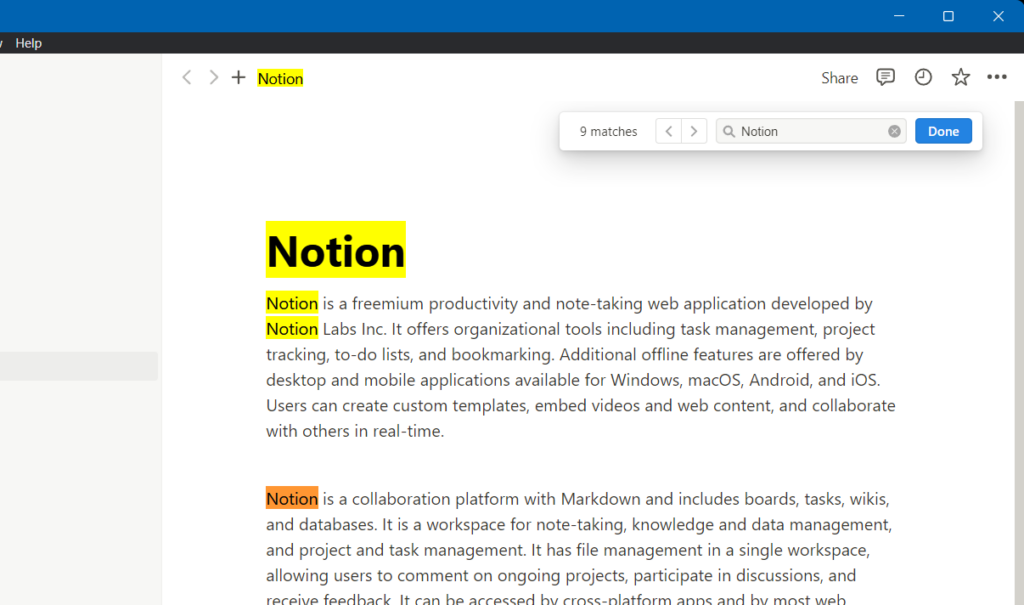Screen dimensions: 1024x605
Task: Click the Share button
Action: (839, 77)
